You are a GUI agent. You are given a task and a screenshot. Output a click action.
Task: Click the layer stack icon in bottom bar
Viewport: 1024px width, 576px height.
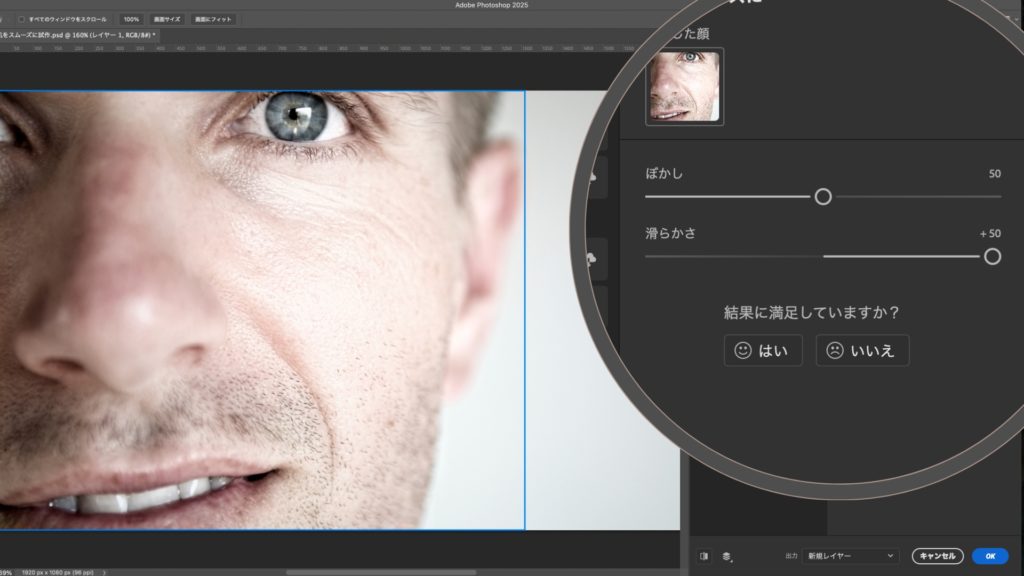(727, 556)
